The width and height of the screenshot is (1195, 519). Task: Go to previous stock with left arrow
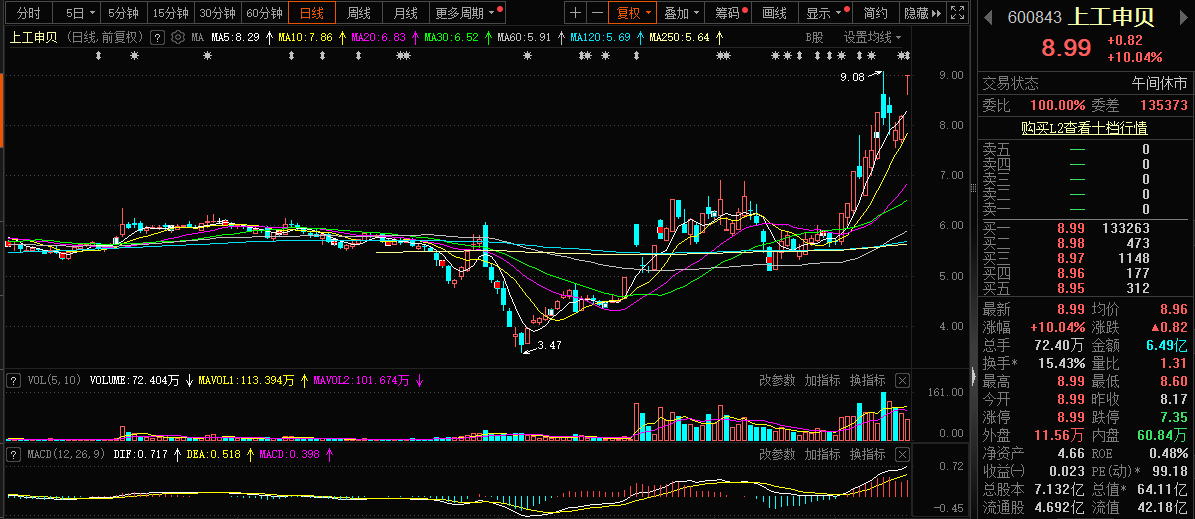point(988,17)
